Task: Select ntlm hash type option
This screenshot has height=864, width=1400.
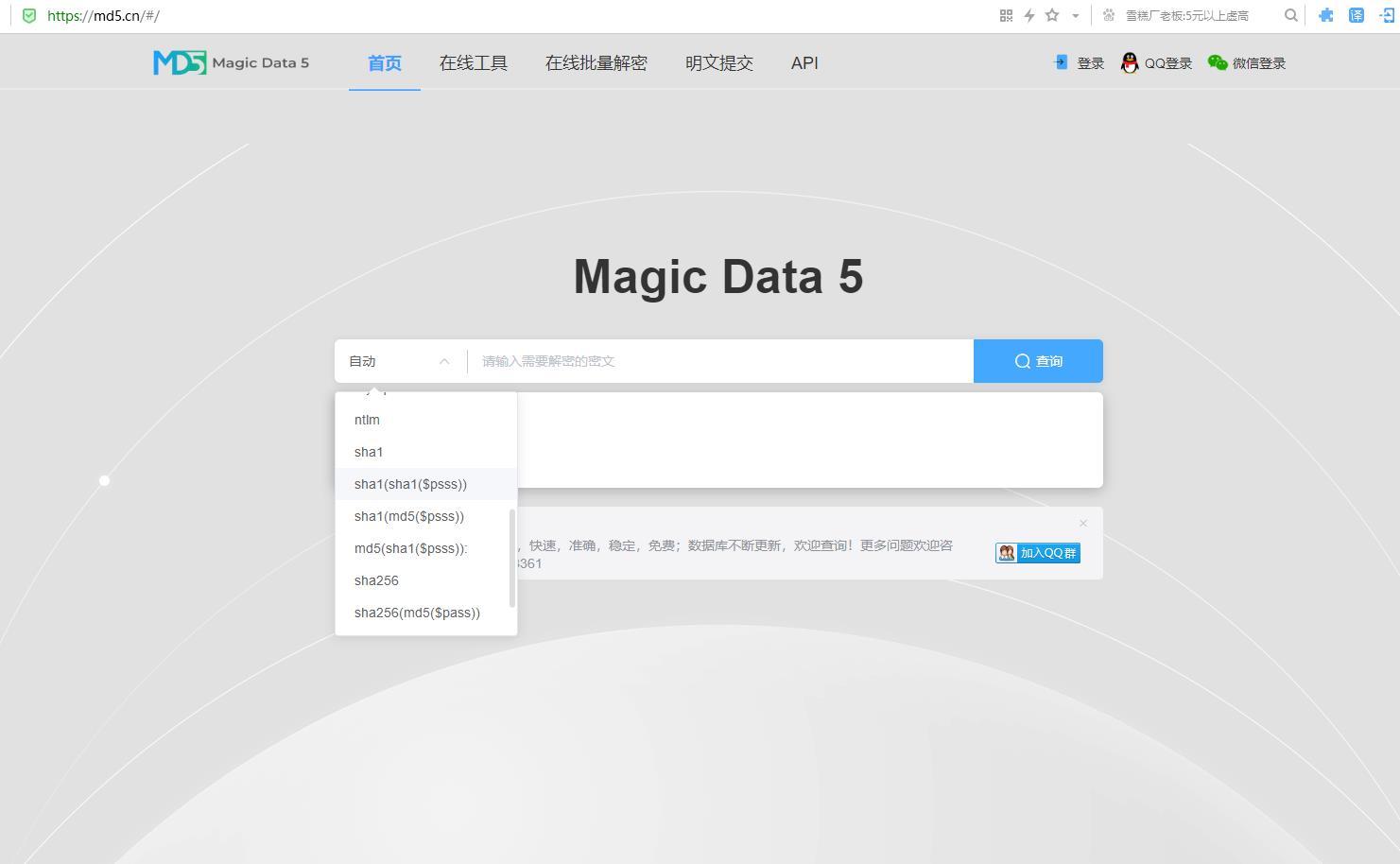Action: coord(367,420)
